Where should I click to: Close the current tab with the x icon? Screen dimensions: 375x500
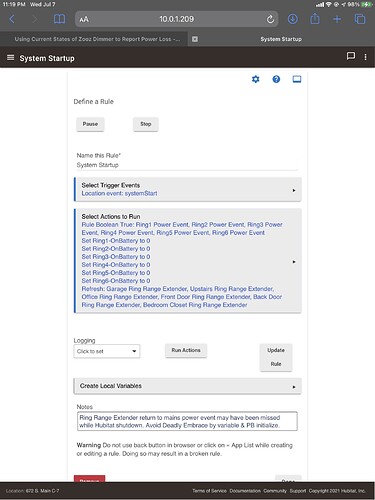click(195, 39)
